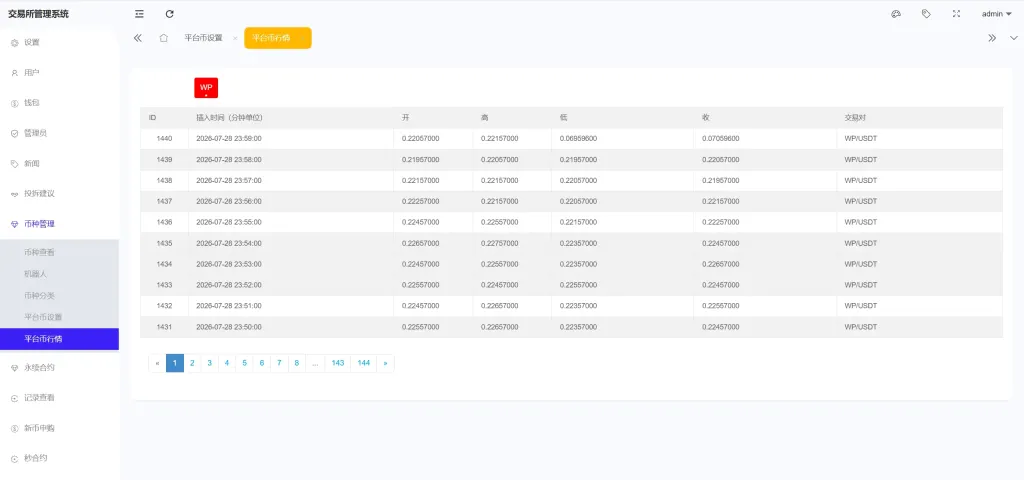The width and height of the screenshot is (1024, 480).
Task: Click the timestamp 2026-07-28 23:50:00
Action: coord(229,327)
